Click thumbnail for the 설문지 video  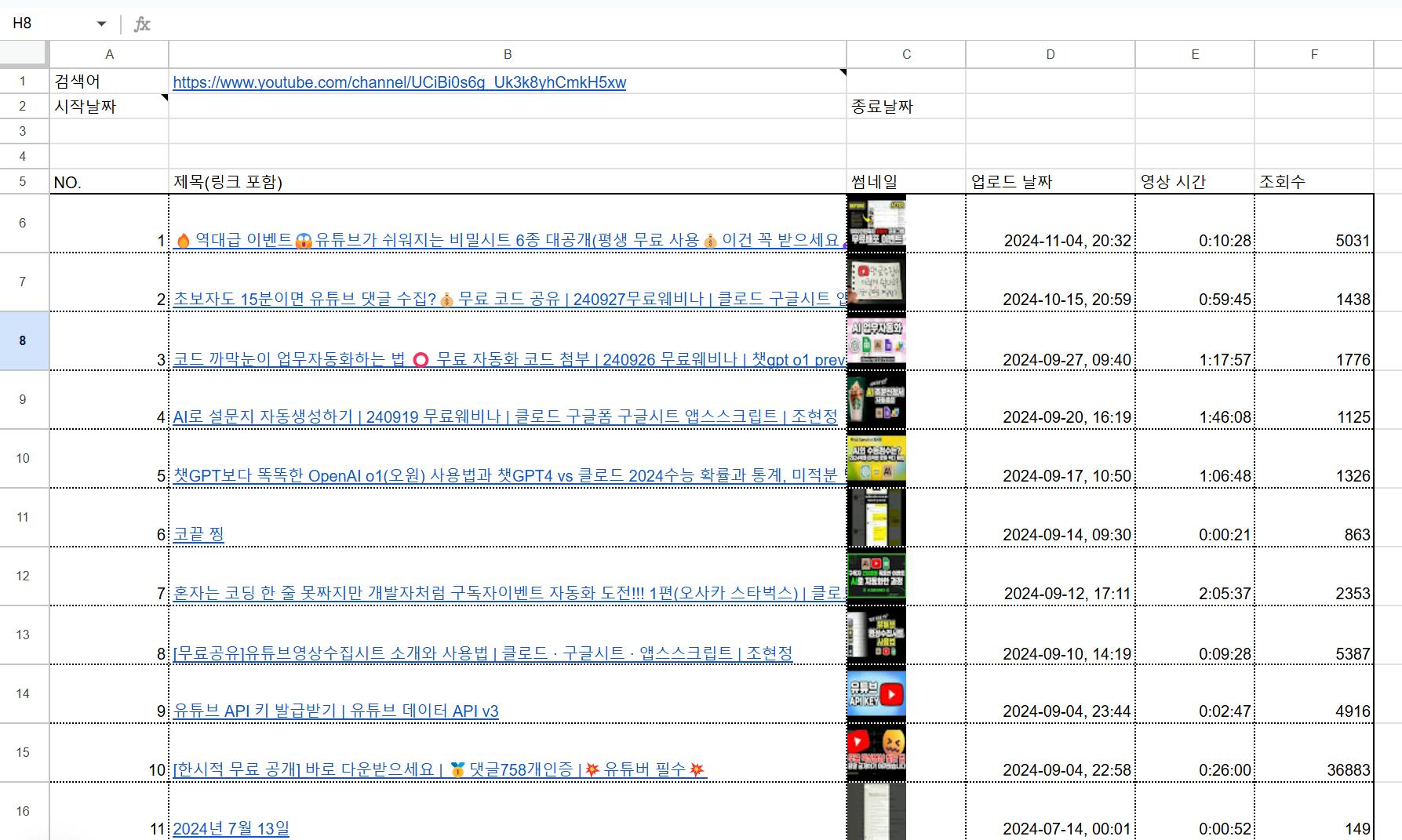pyautogui.click(x=876, y=400)
